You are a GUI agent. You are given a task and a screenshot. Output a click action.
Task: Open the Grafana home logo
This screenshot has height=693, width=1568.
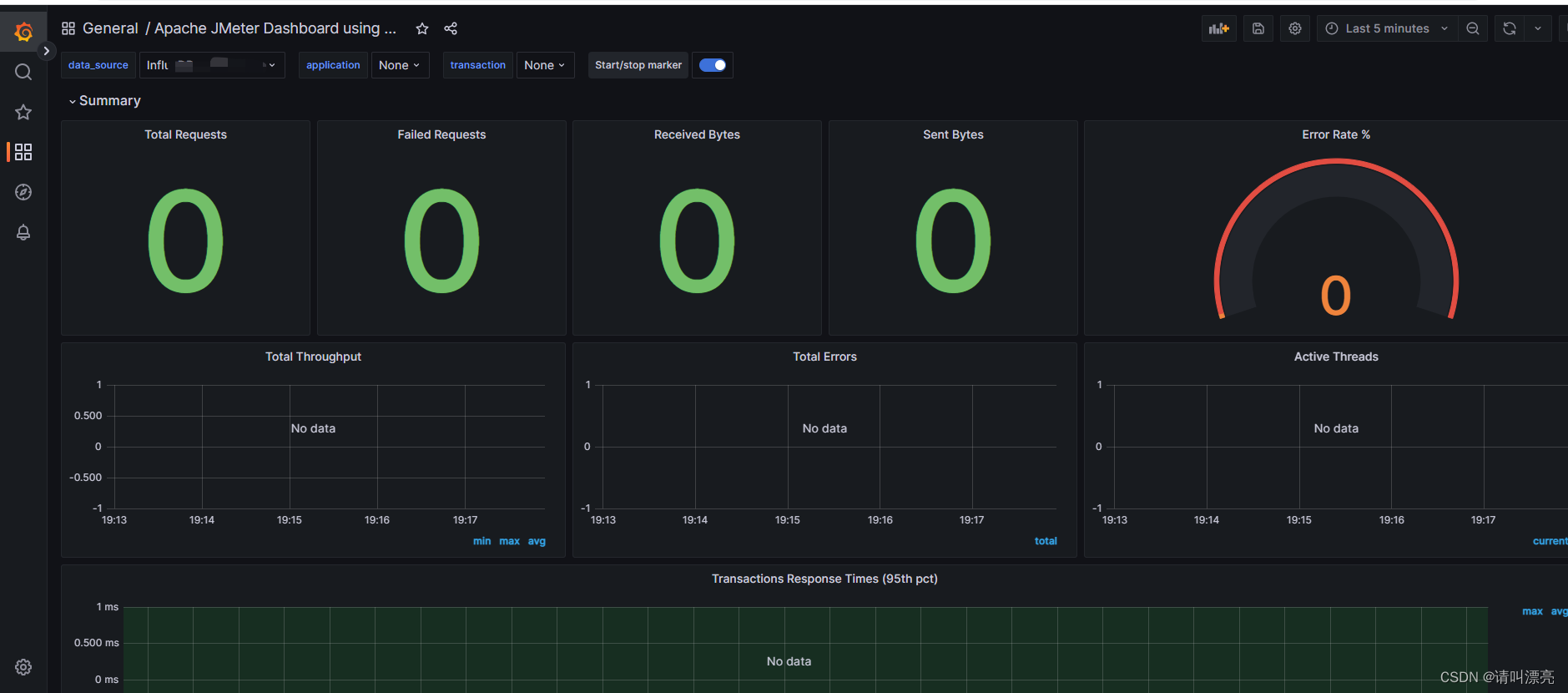pyautogui.click(x=23, y=32)
